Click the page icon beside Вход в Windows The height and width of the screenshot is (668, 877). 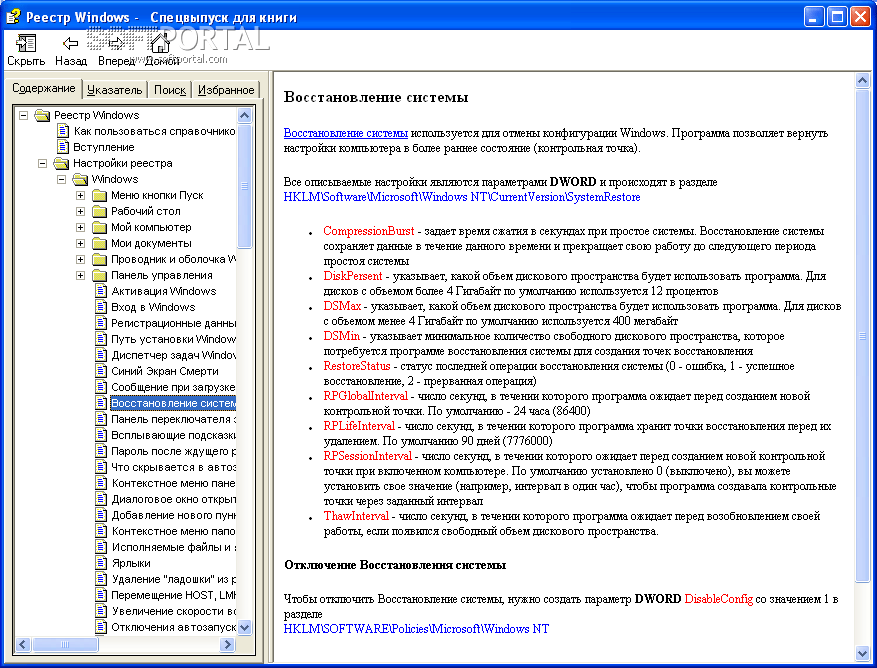[x=101, y=307]
